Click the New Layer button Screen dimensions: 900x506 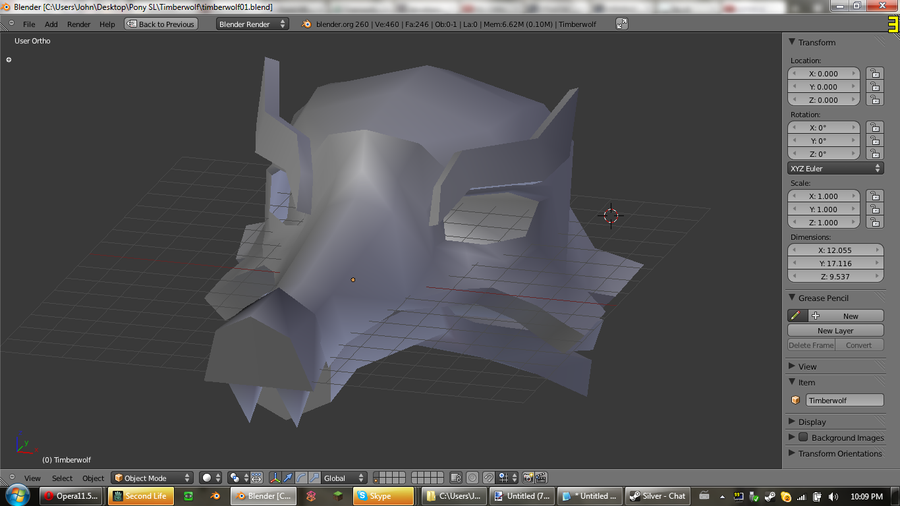[835, 330]
